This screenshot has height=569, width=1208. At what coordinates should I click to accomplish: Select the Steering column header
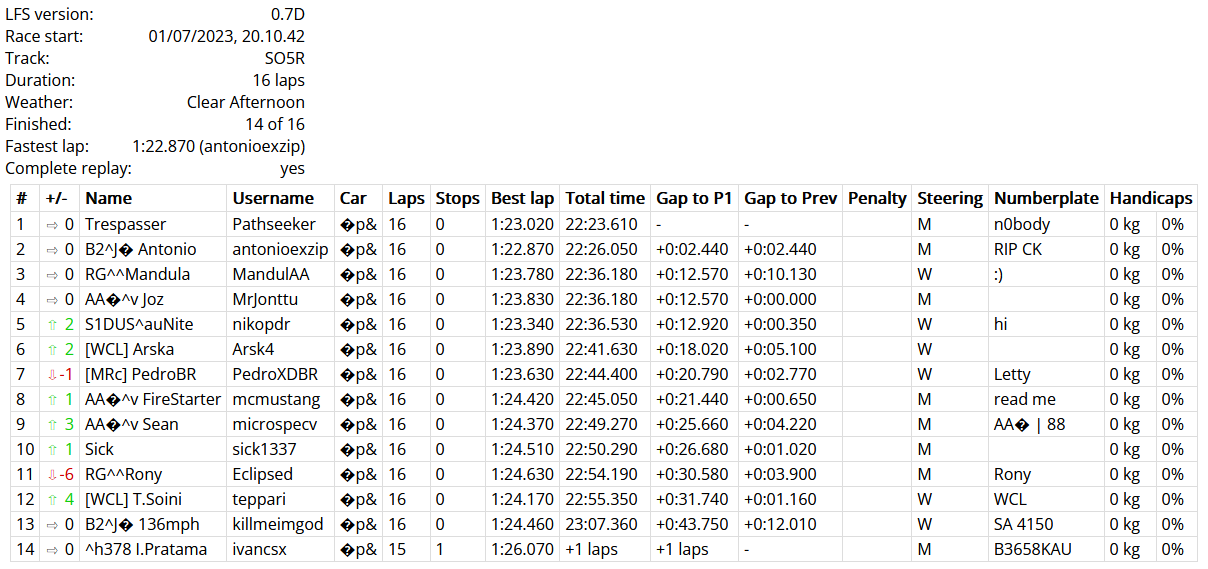tap(949, 198)
